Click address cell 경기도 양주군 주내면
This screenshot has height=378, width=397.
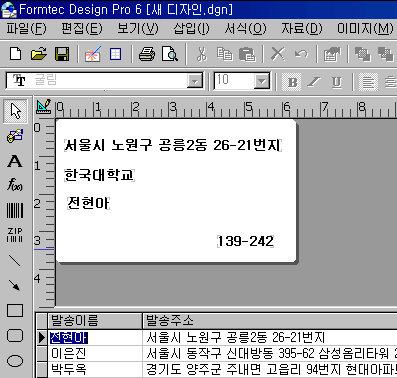(270, 369)
